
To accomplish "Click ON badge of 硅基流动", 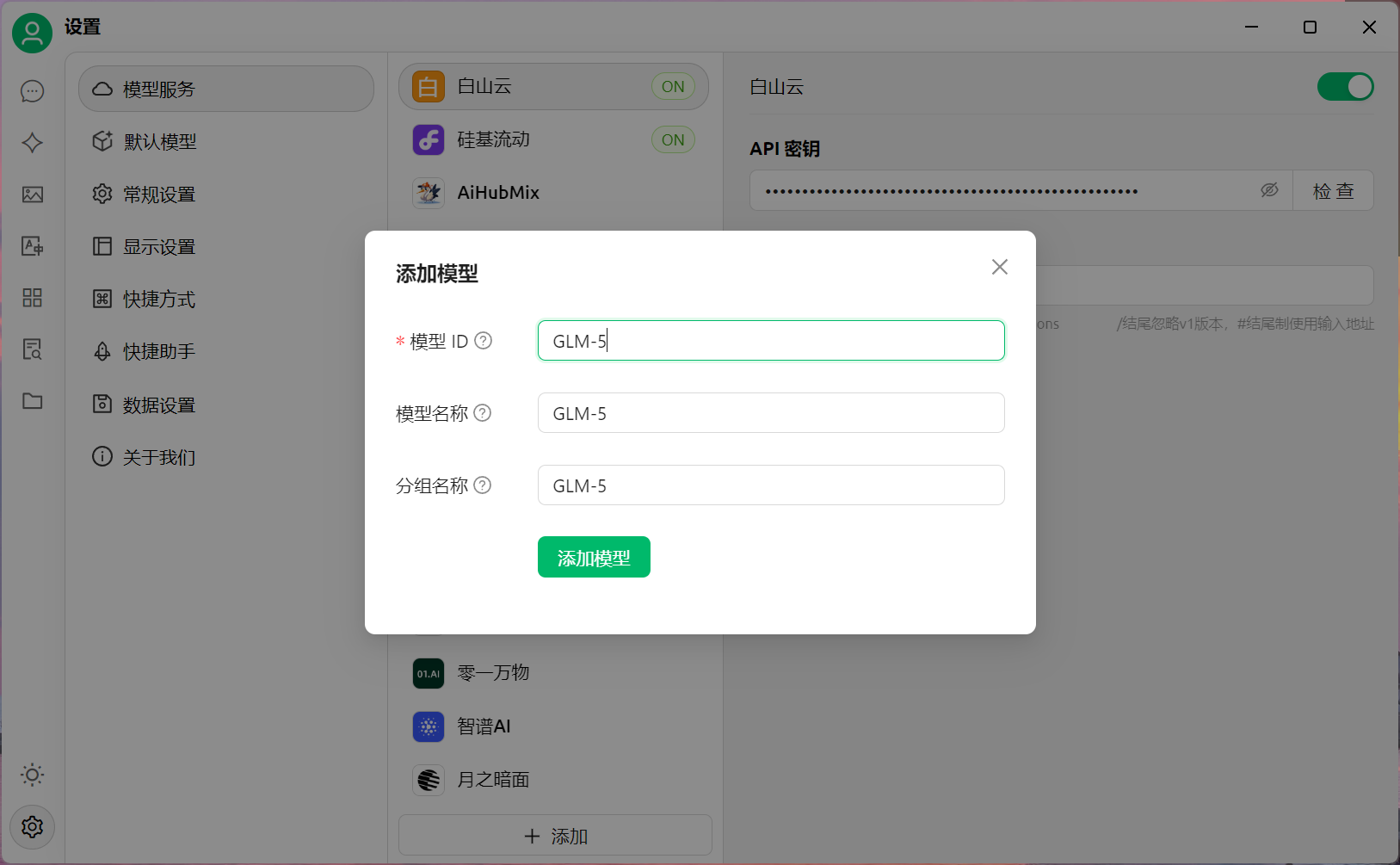I will coord(673,139).
